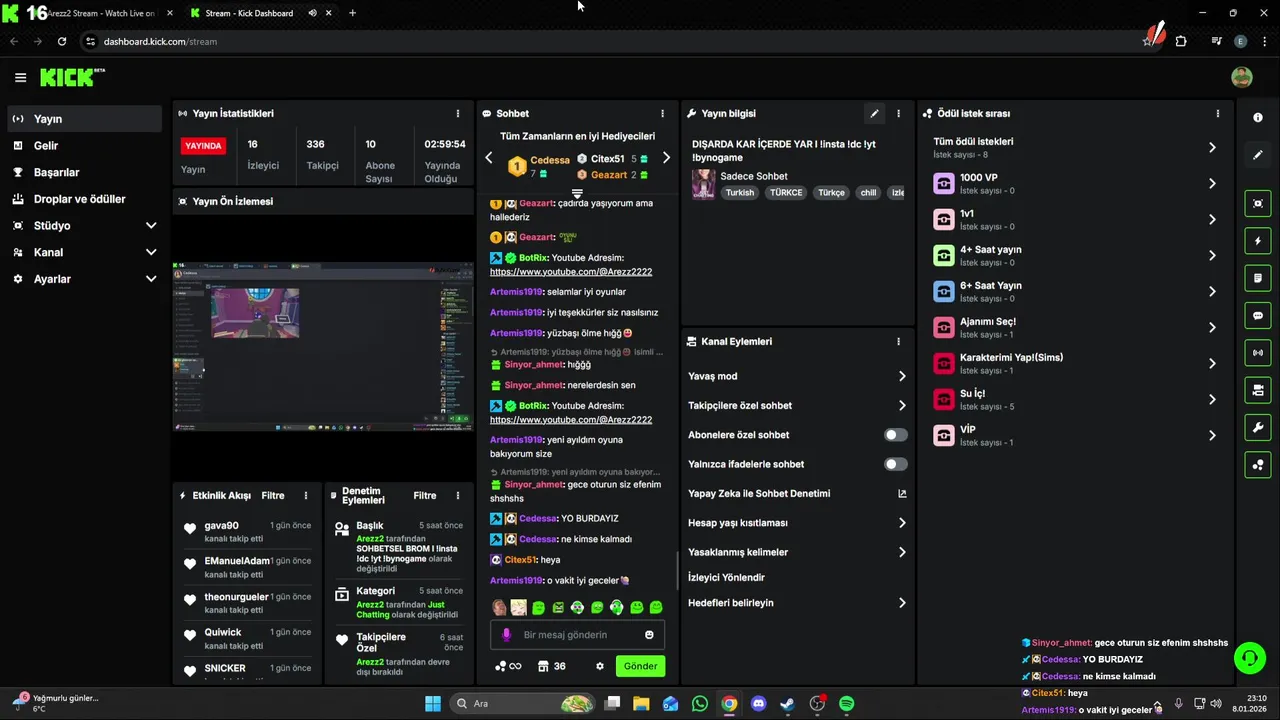Open Ödül istek sırası three-dot menu
This screenshot has width=1280, height=720.
click(x=1217, y=113)
